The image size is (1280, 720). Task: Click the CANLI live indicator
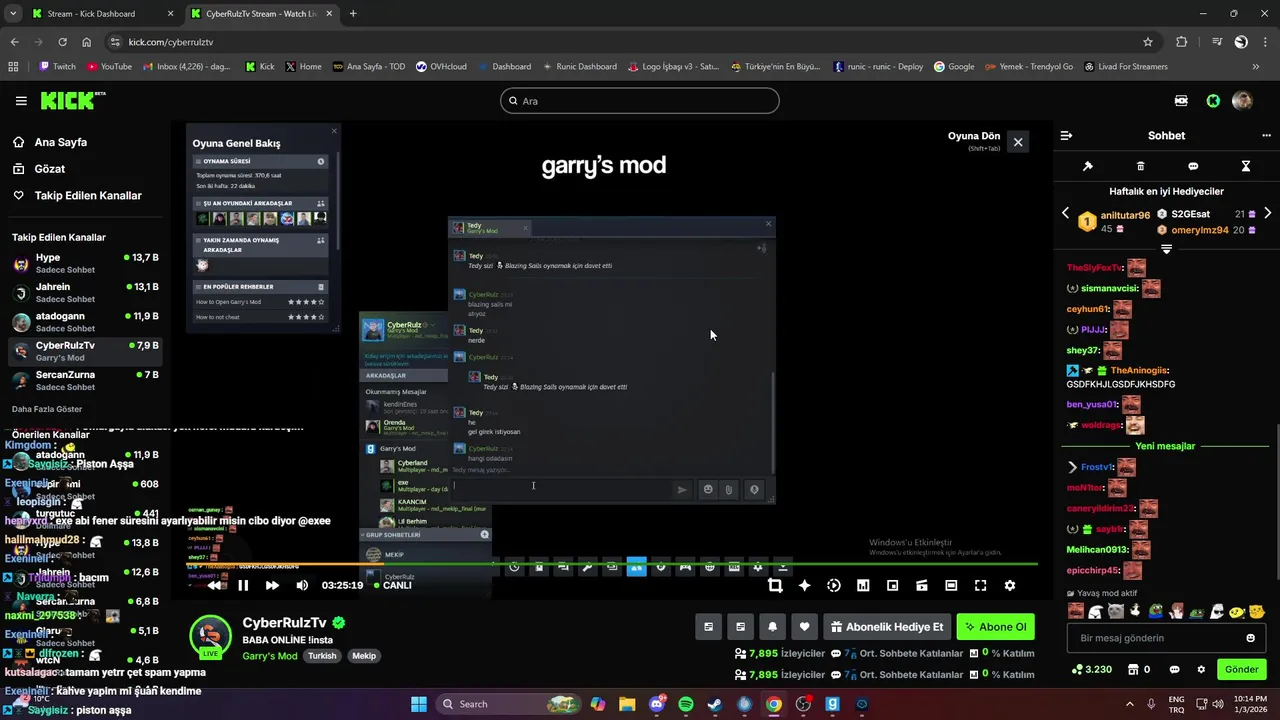pos(391,586)
